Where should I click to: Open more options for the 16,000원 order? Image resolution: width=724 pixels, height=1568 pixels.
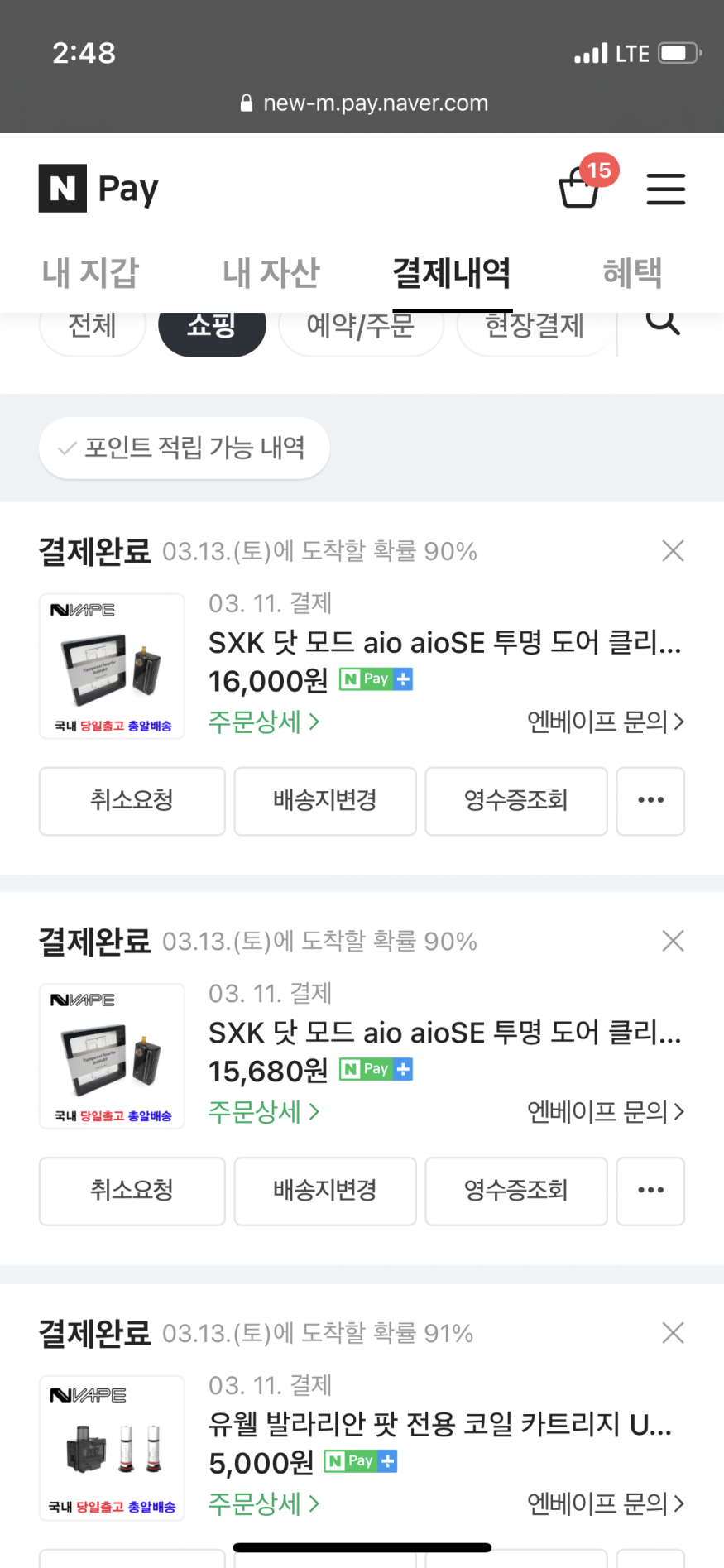650,800
